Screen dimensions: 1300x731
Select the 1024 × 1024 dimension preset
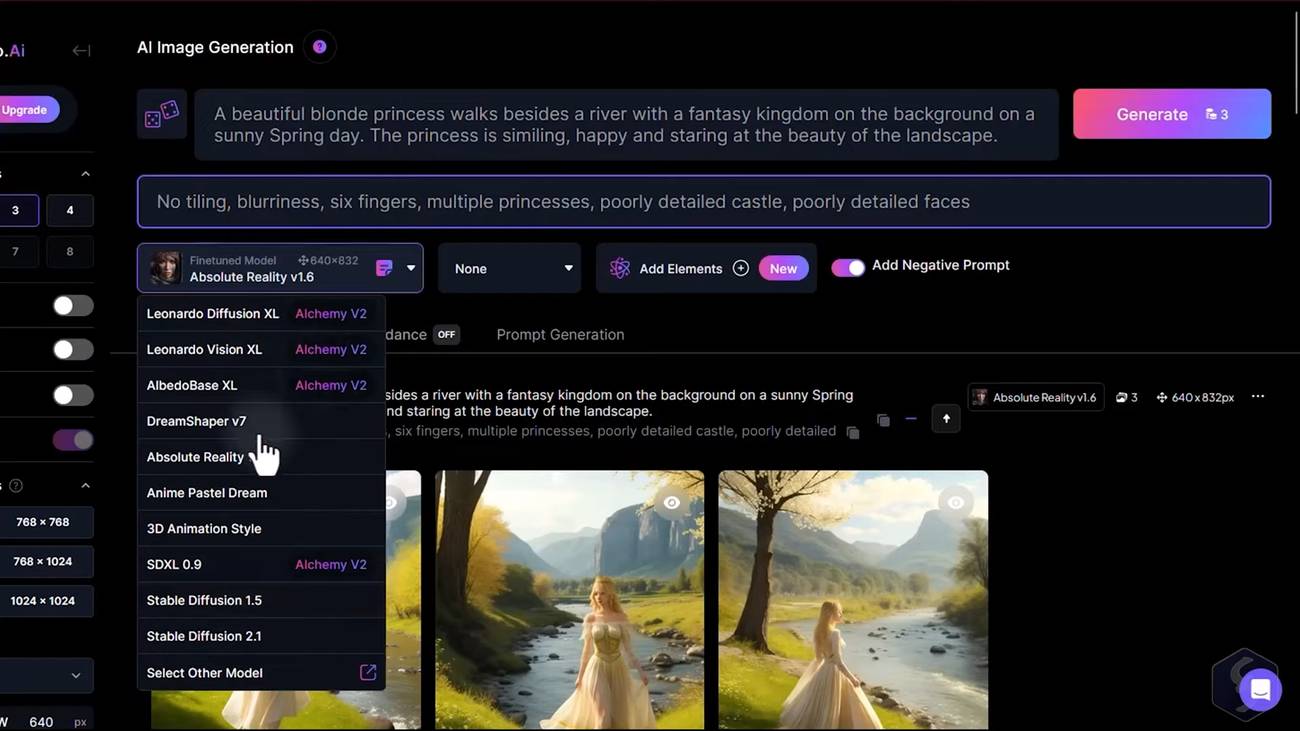point(44,601)
